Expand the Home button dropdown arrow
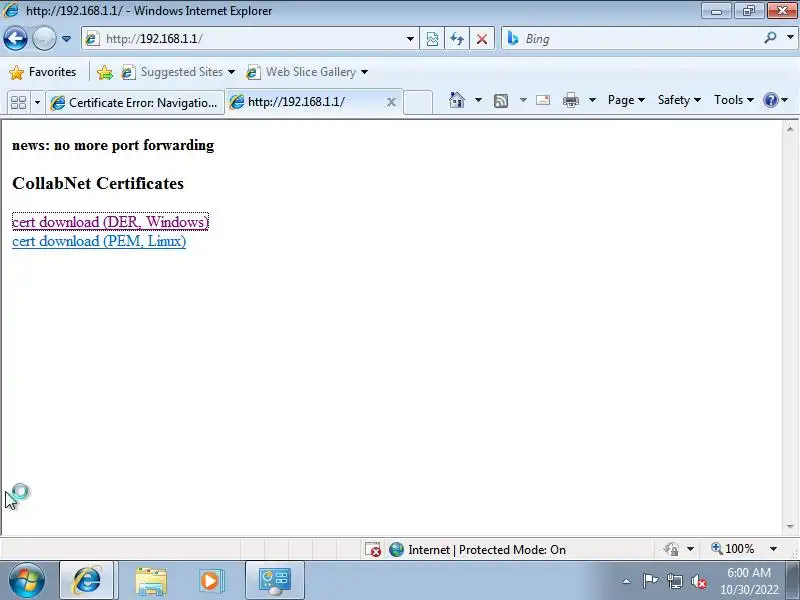Screen dimensions: 800x600 (x=478, y=100)
